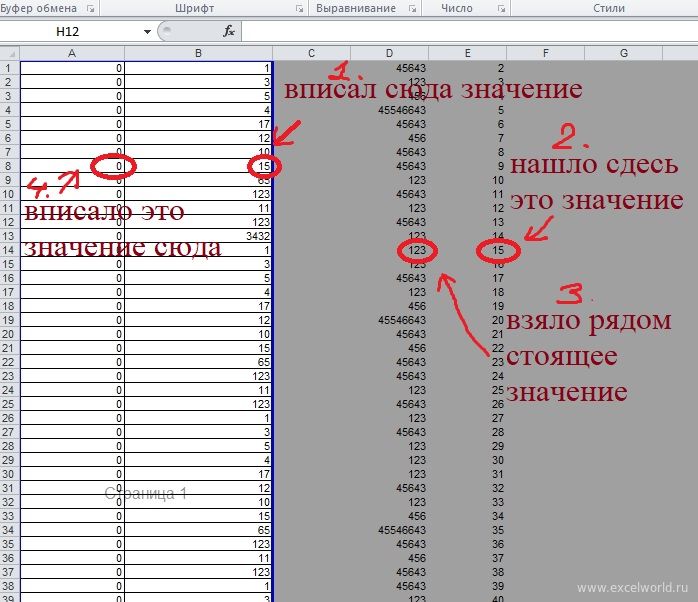Viewport: 698px width, 602px height.
Task: Click column E cell showing 7
Action: click(x=467, y=138)
